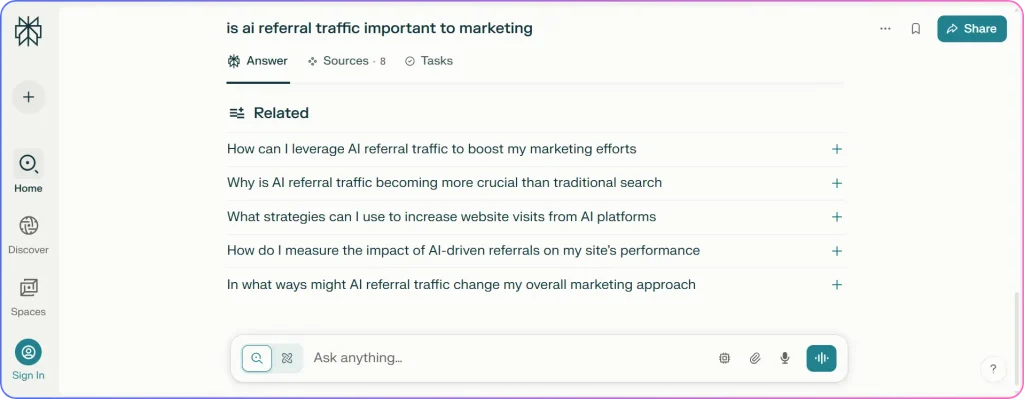1024x399 pixels.
Task: Click the Perplexity logo icon
Action: pyautogui.click(x=28, y=31)
